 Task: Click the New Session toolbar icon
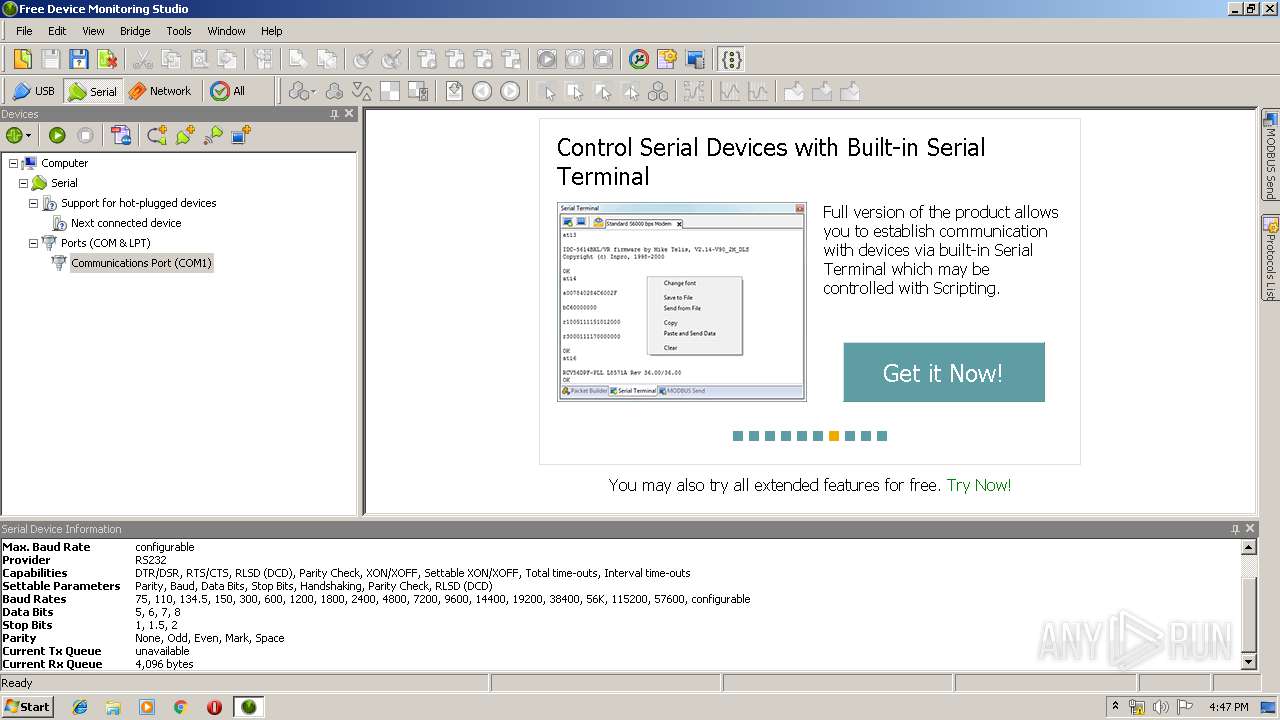pyautogui.click(x=22, y=59)
